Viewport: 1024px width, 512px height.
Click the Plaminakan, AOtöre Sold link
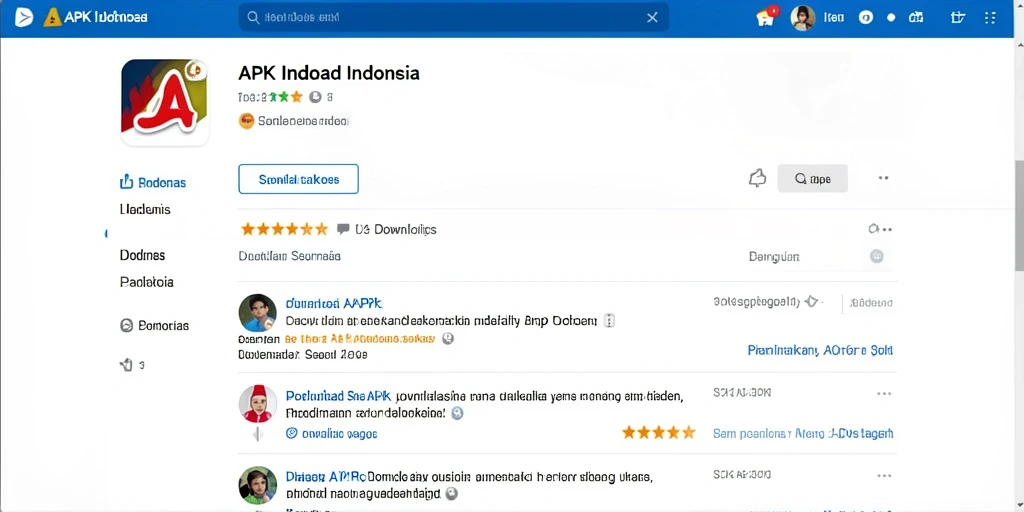click(820, 350)
